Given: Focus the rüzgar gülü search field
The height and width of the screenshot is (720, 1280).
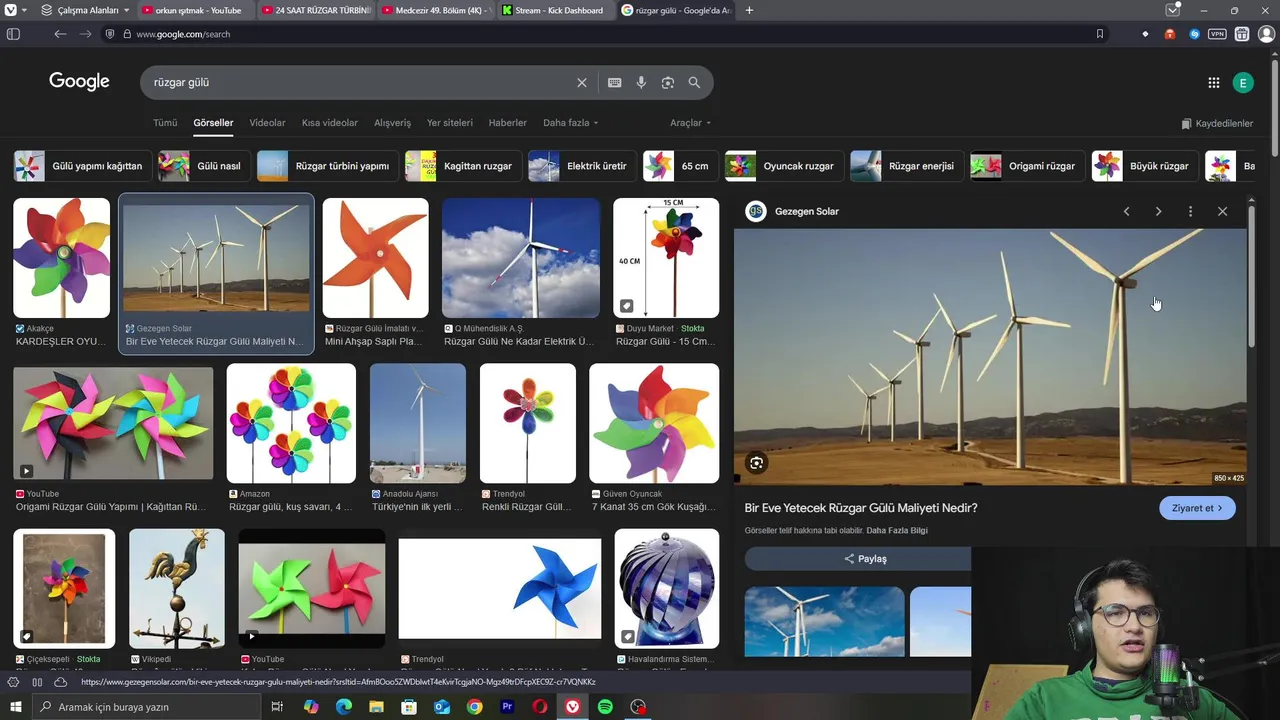Looking at the screenshot, I should 360,83.
